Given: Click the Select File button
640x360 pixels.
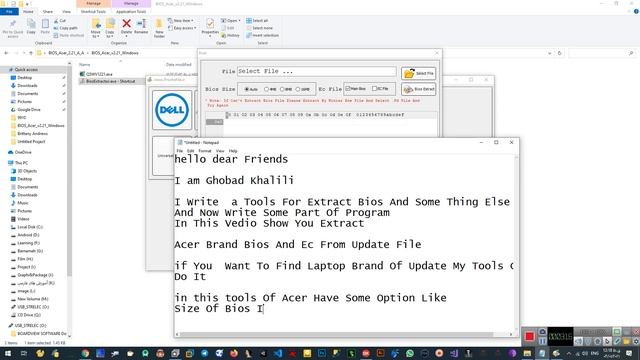Looking at the screenshot, I should coord(418,73).
